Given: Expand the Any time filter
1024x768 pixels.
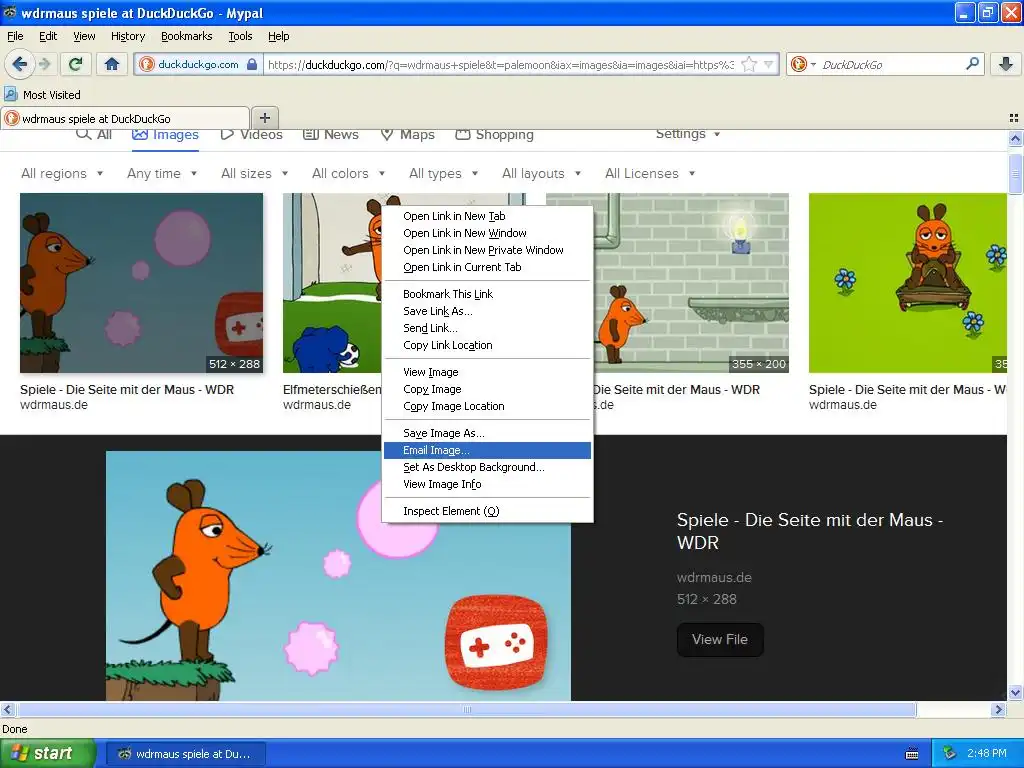Looking at the screenshot, I should pyautogui.click(x=162, y=173).
